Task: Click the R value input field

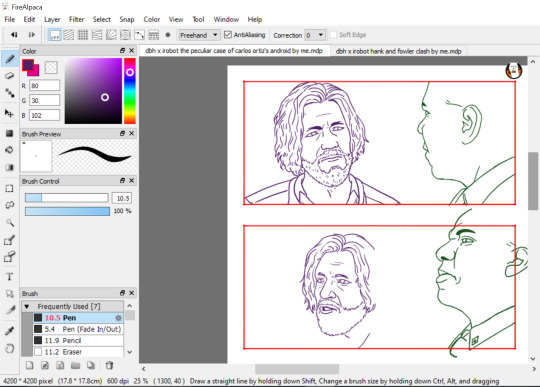Action: coord(44,86)
